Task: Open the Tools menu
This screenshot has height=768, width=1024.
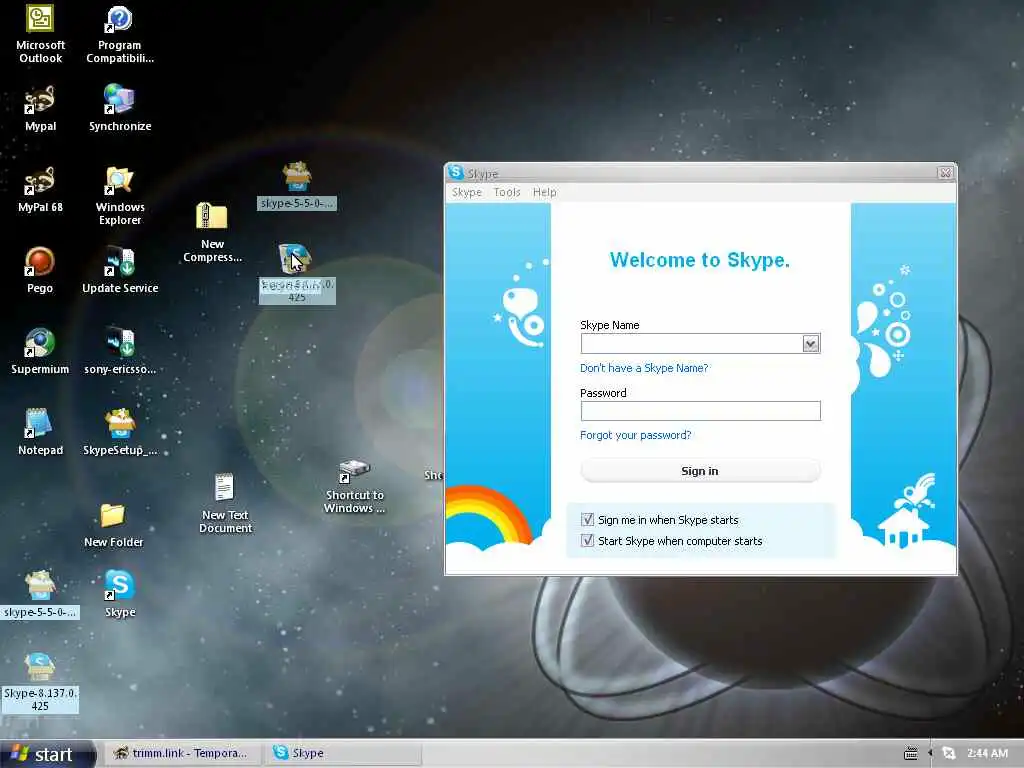Action: tap(507, 192)
